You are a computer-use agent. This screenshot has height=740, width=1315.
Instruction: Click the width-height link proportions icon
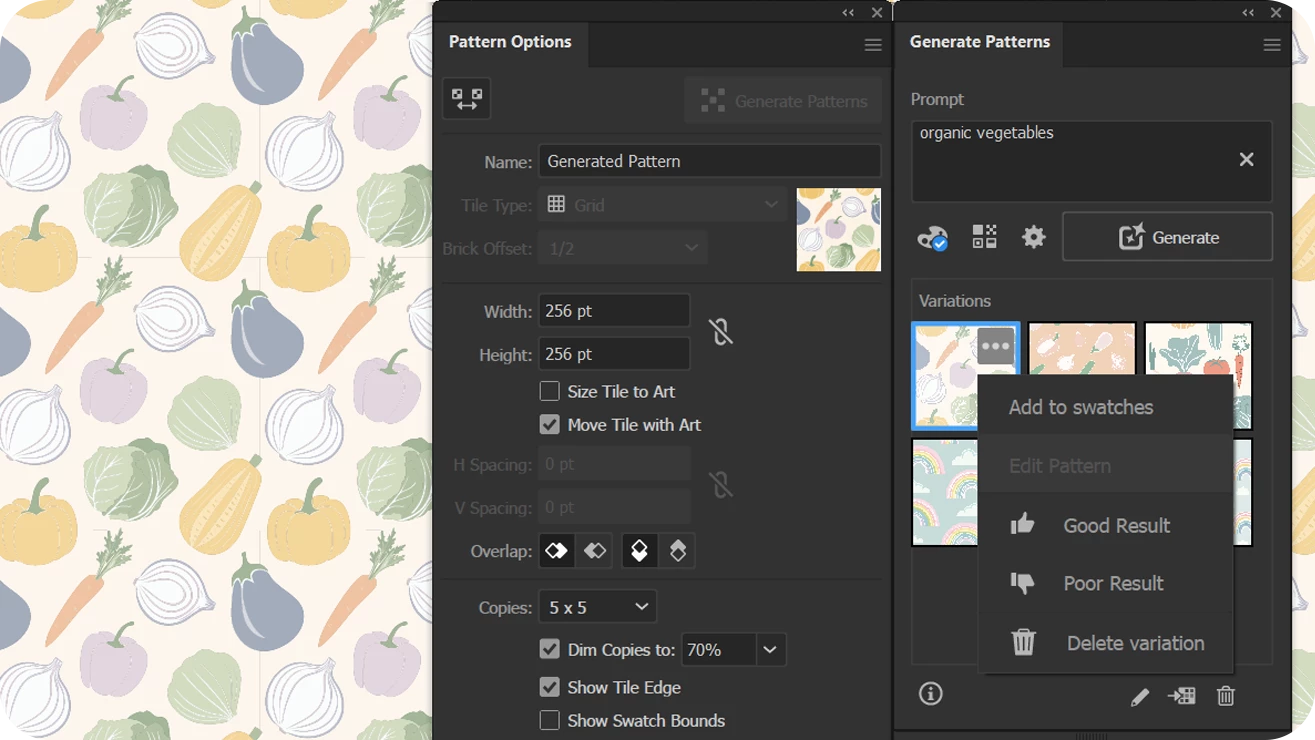pos(720,332)
